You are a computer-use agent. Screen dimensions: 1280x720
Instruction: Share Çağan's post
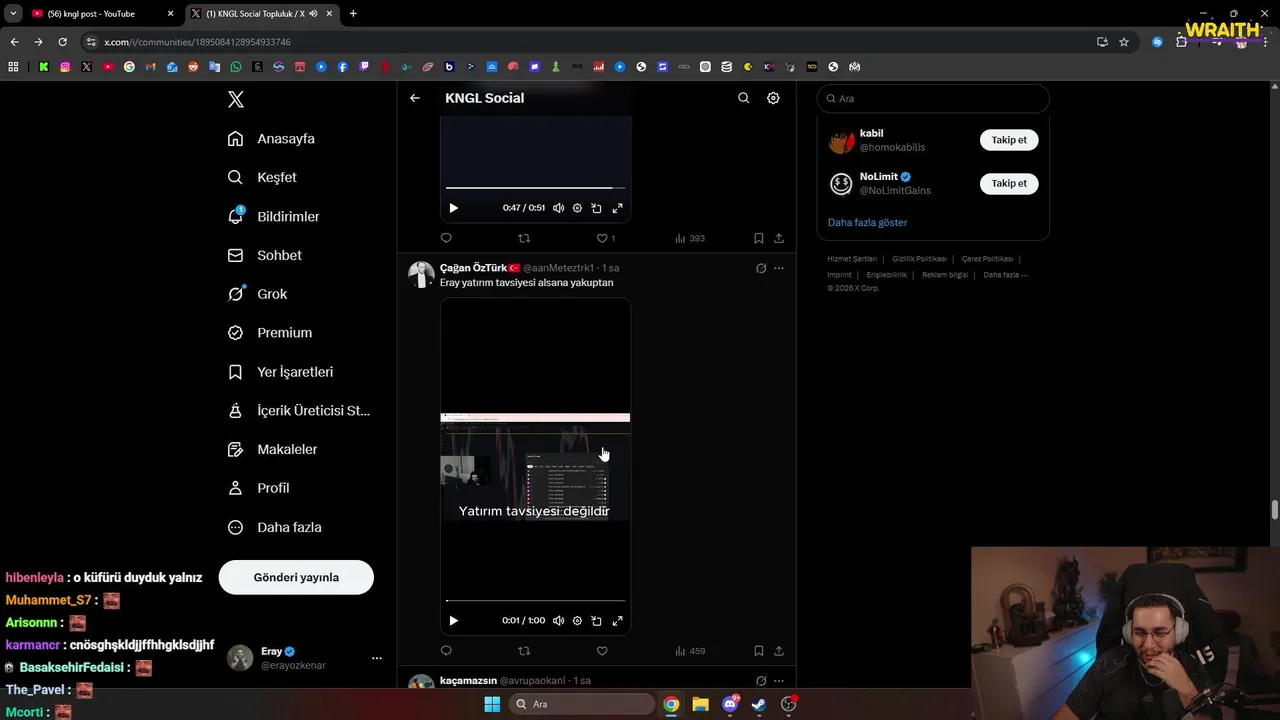coord(779,651)
